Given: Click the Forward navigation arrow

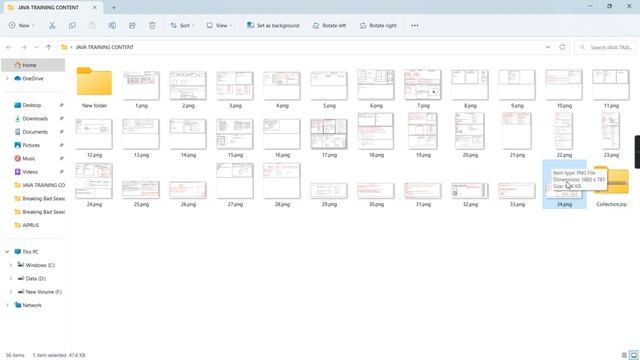Looking at the screenshot, I should pos(24,47).
